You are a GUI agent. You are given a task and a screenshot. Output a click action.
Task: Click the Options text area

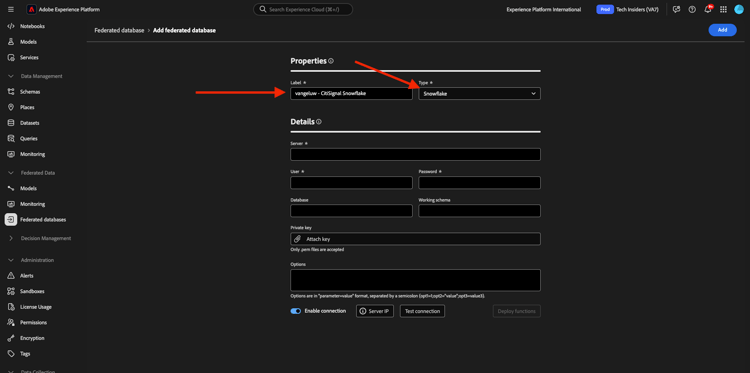tap(415, 280)
